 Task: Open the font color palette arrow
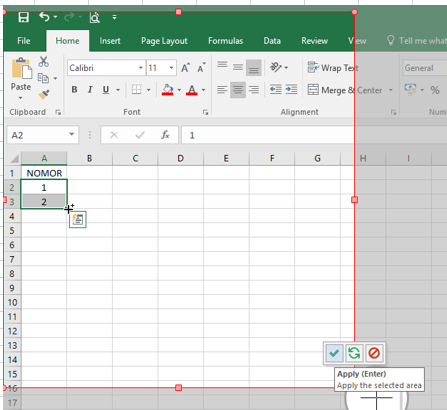click(x=203, y=90)
